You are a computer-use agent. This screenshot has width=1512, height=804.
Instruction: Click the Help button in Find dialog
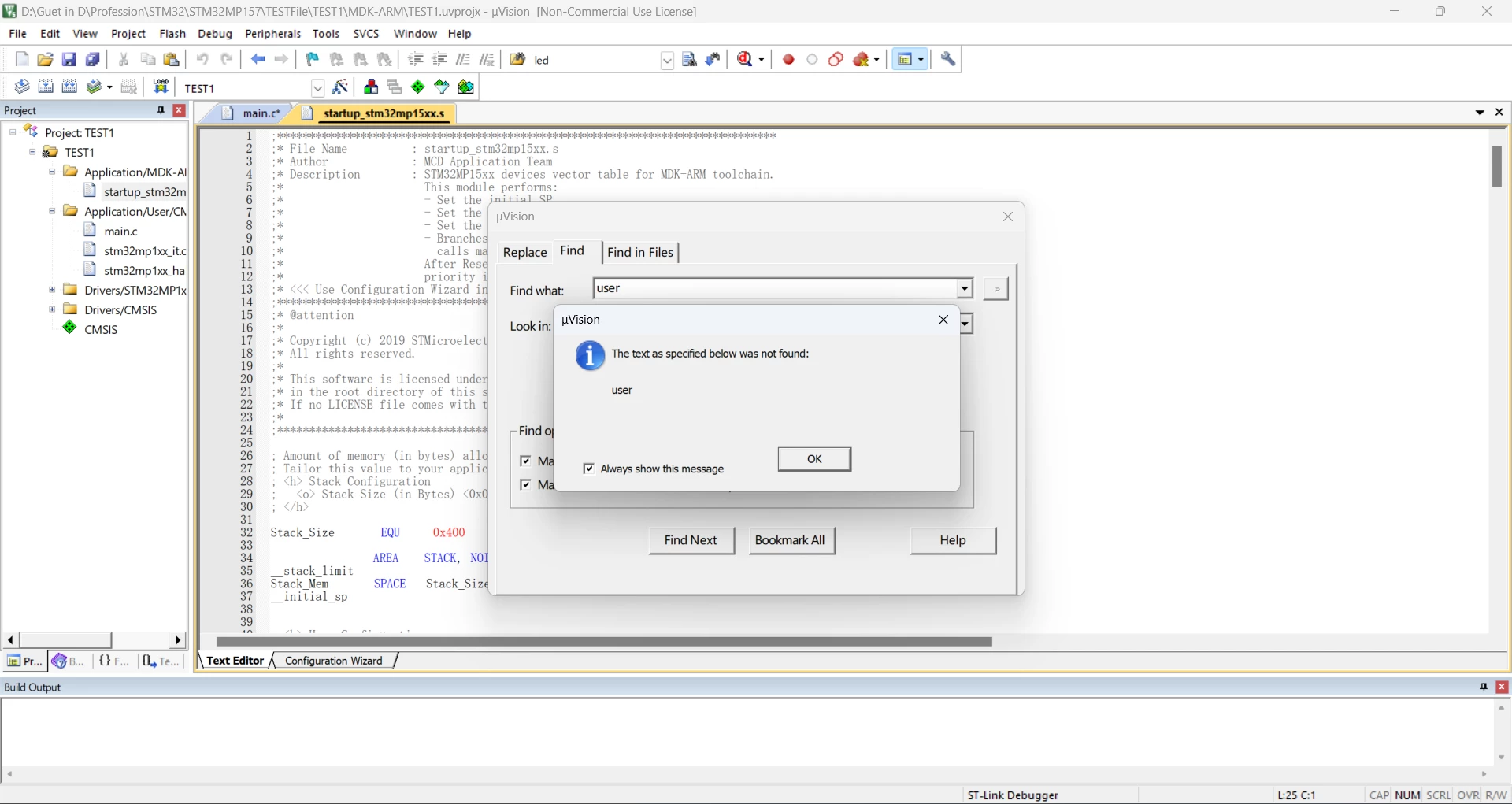[x=953, y=540]
